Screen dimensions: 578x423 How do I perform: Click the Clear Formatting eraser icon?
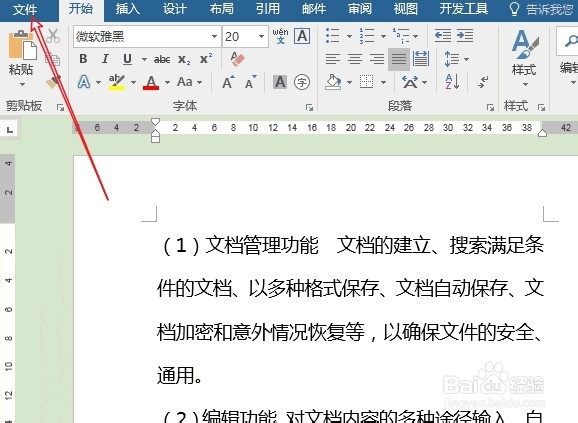tap(237, 59)
